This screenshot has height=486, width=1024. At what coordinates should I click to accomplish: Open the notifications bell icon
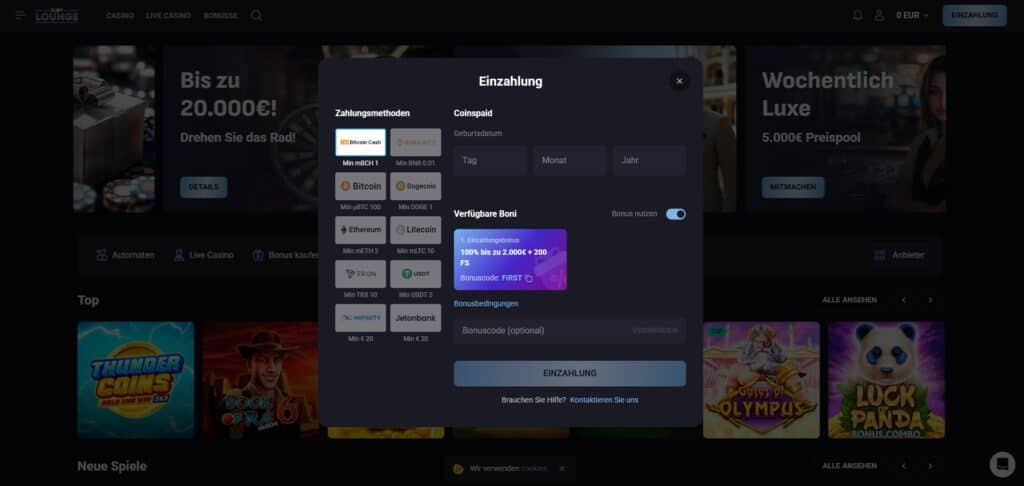[x=857, y=15]
